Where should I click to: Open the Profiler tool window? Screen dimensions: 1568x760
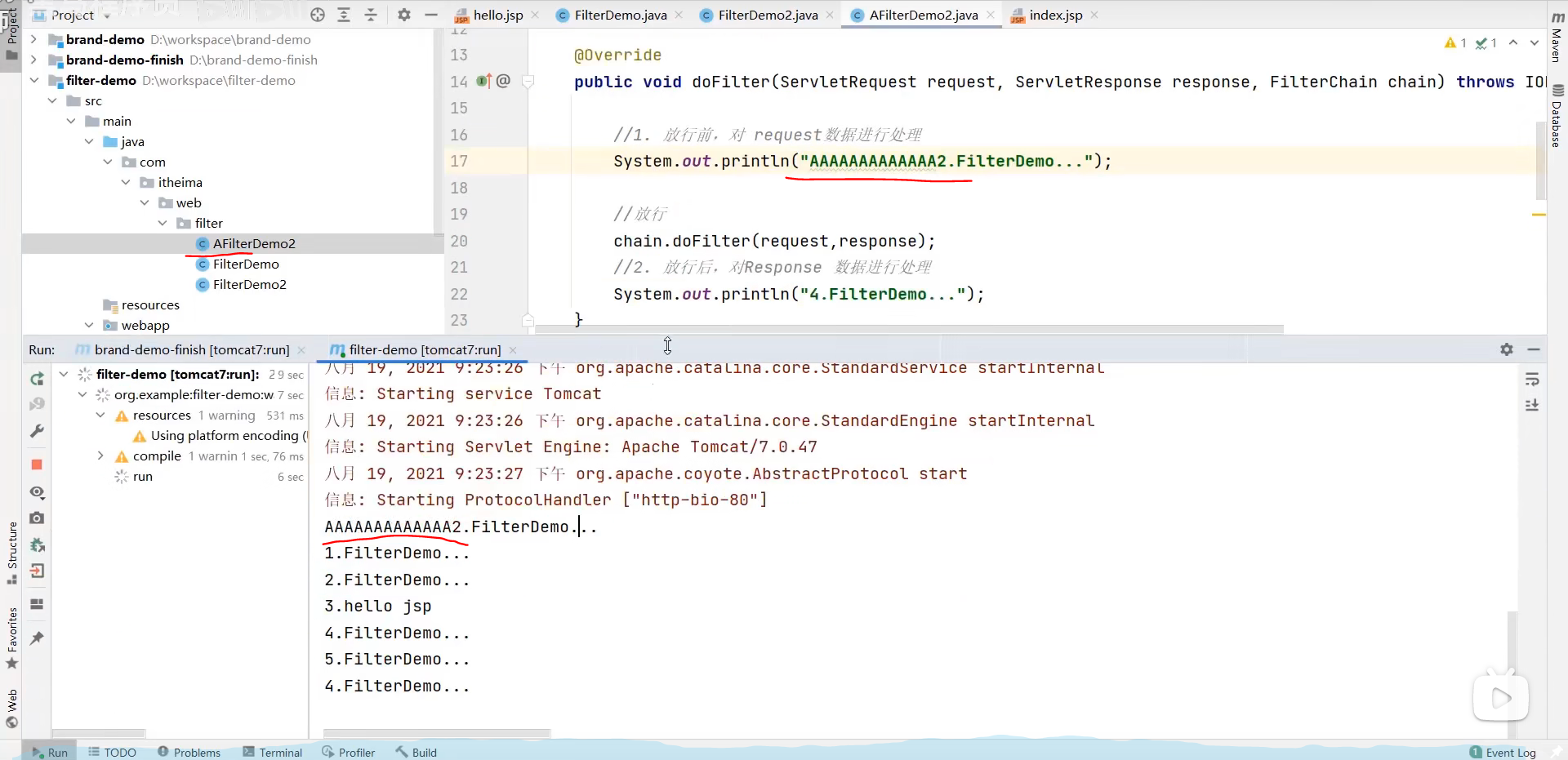(x=349, y=752)
